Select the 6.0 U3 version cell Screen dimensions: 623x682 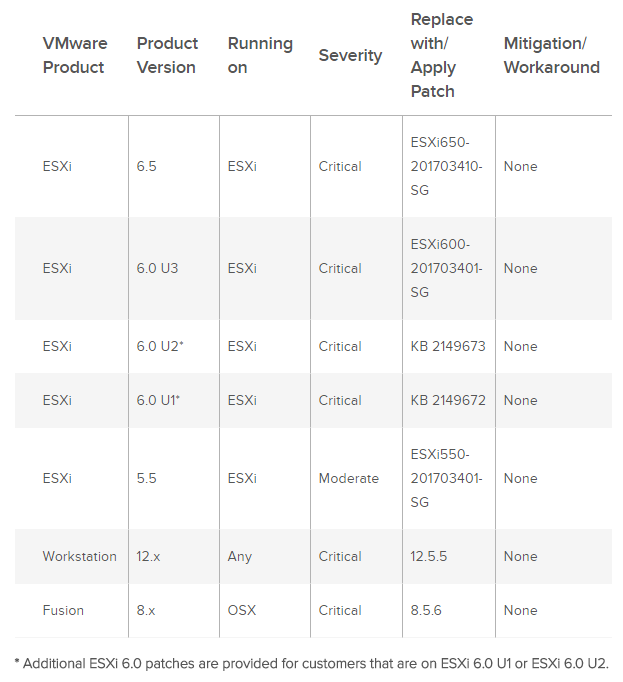point(157,268)
